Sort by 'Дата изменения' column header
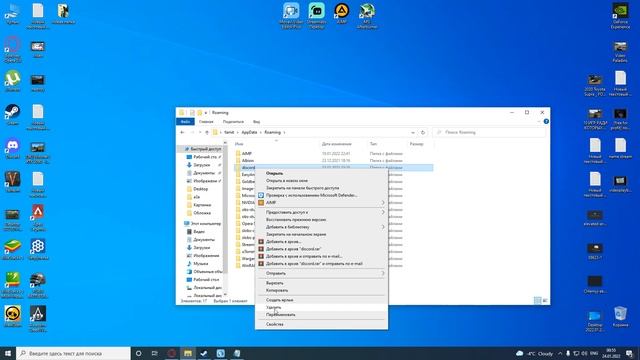This screenshot has width=640, height=360. coord(337,144)
